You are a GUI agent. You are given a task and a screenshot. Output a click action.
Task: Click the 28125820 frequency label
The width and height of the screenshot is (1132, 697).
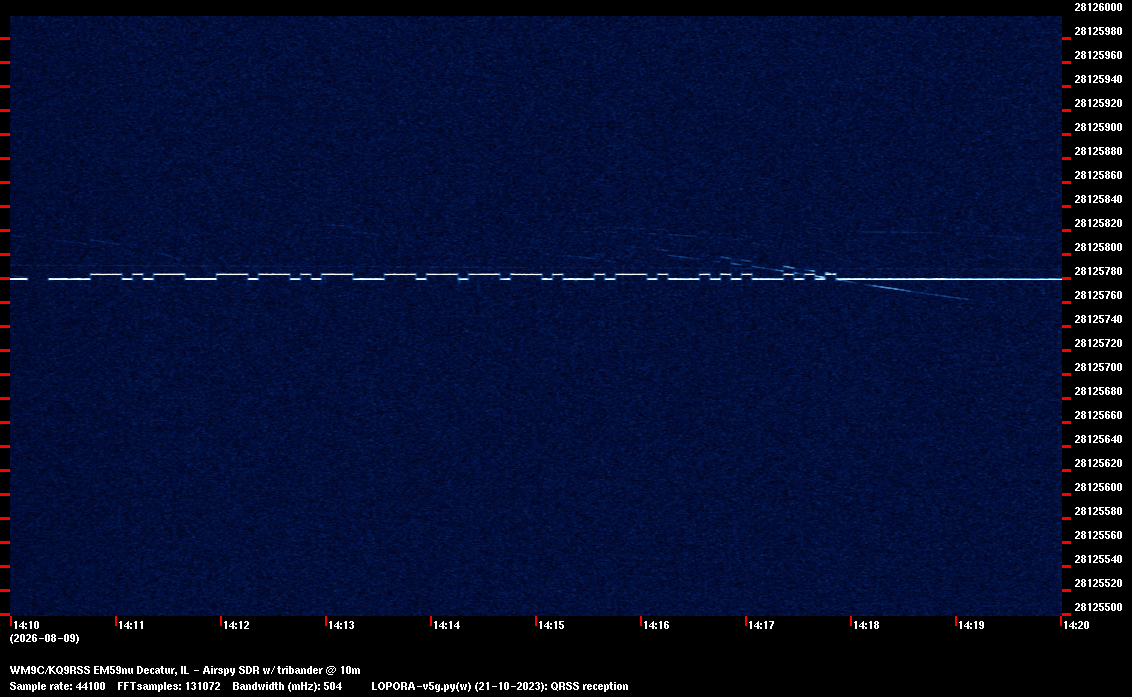pyautogui.click(x=1098, y=223)
